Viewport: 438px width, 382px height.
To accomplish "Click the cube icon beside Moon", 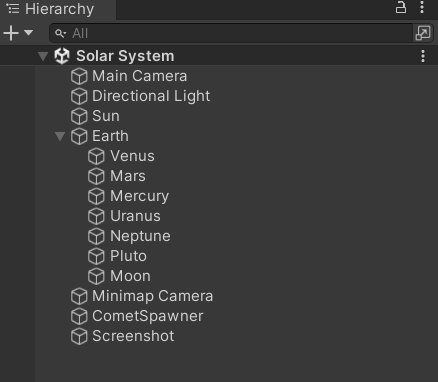I will pyautogui.click(x=96, y=276).
